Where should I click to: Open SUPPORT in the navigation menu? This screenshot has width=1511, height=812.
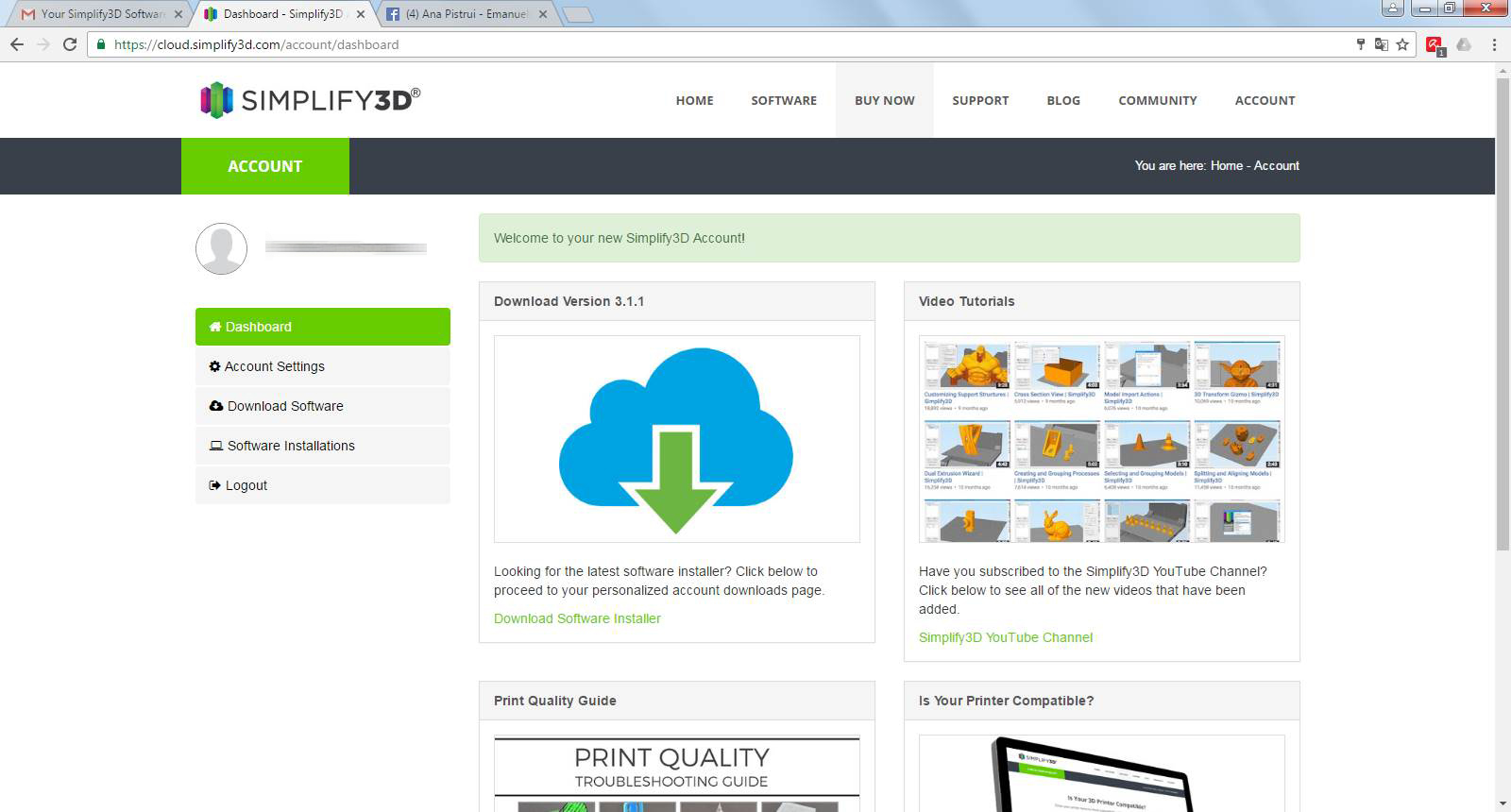tap(980, 100)
